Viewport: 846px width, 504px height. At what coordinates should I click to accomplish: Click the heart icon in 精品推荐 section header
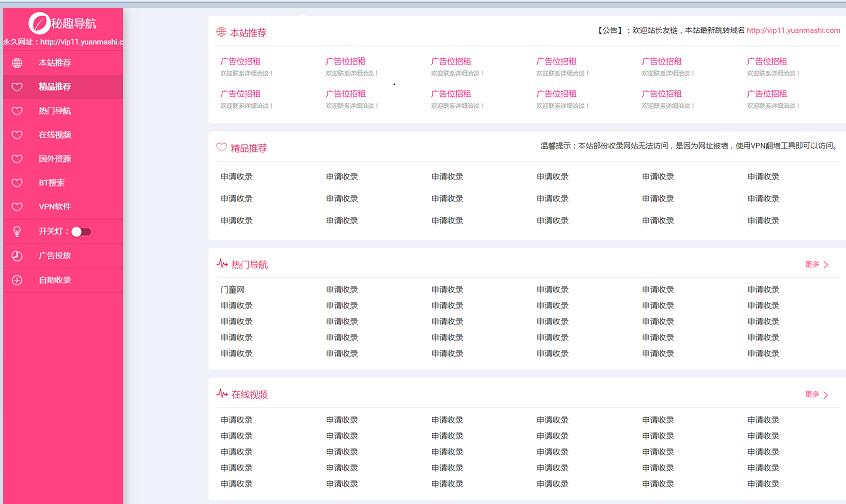coord(221,147)
